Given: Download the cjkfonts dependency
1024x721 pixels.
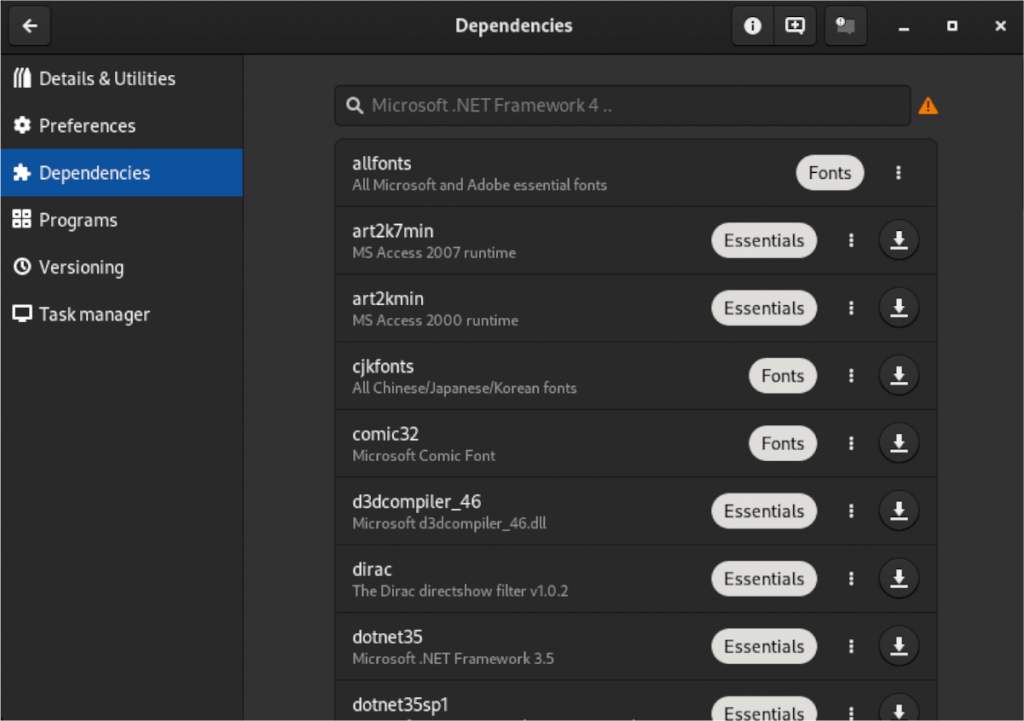Looking at the screenshot, I should [x=898, y=375].
